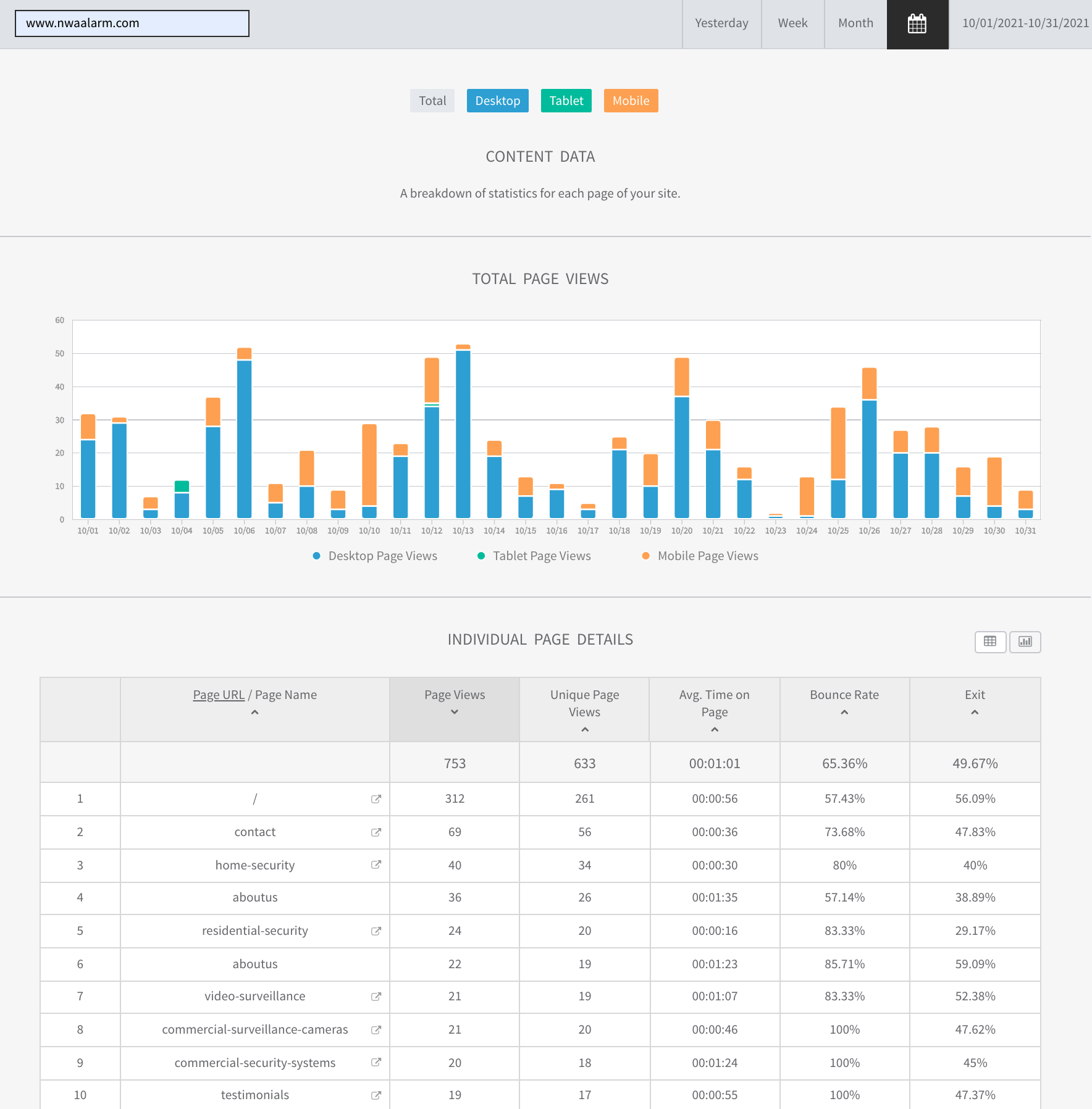Image resolution: width=1092 pixels, height=1109 pixels.
Task: Switch to table view icon
Action: [990, 642]
